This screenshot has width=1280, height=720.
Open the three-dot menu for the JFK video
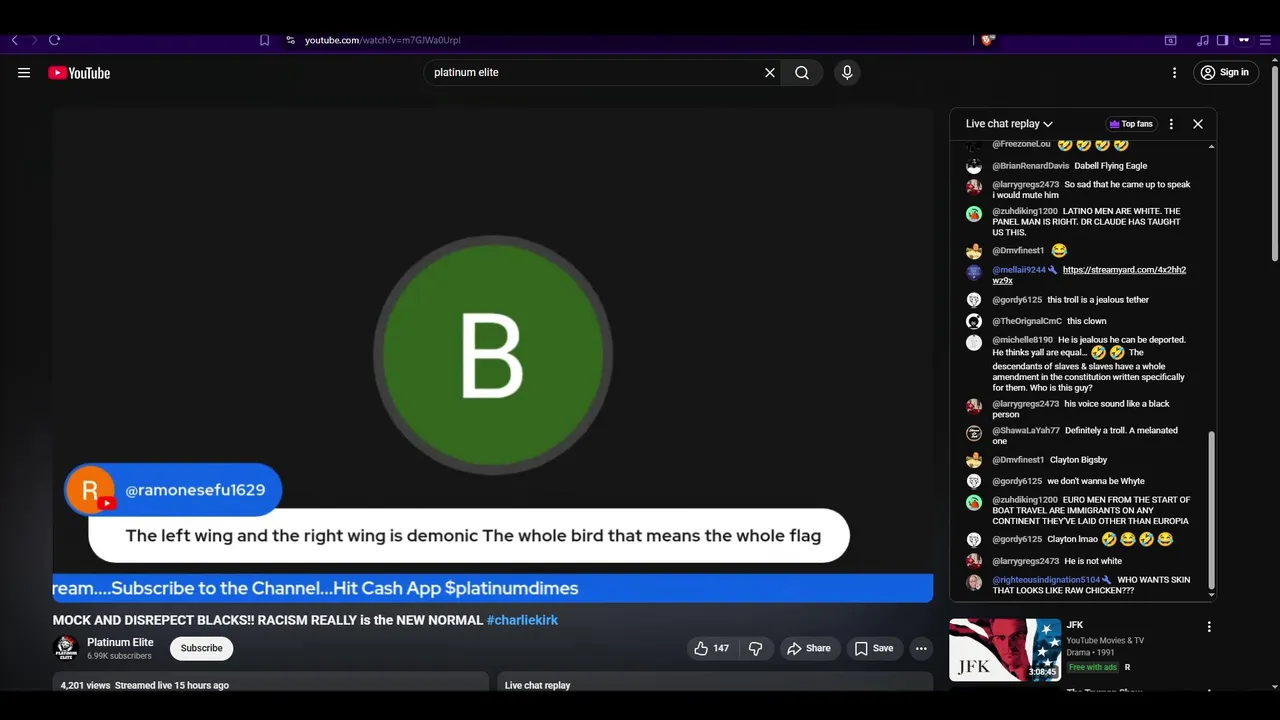point(1209,627)
